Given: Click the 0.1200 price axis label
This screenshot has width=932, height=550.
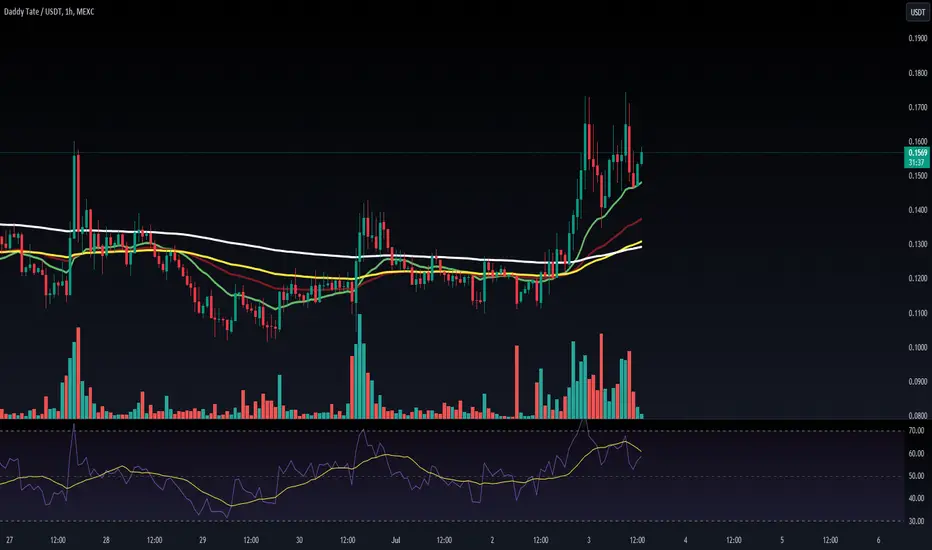Looking at the screenshot, I should (x=918, y=278).
